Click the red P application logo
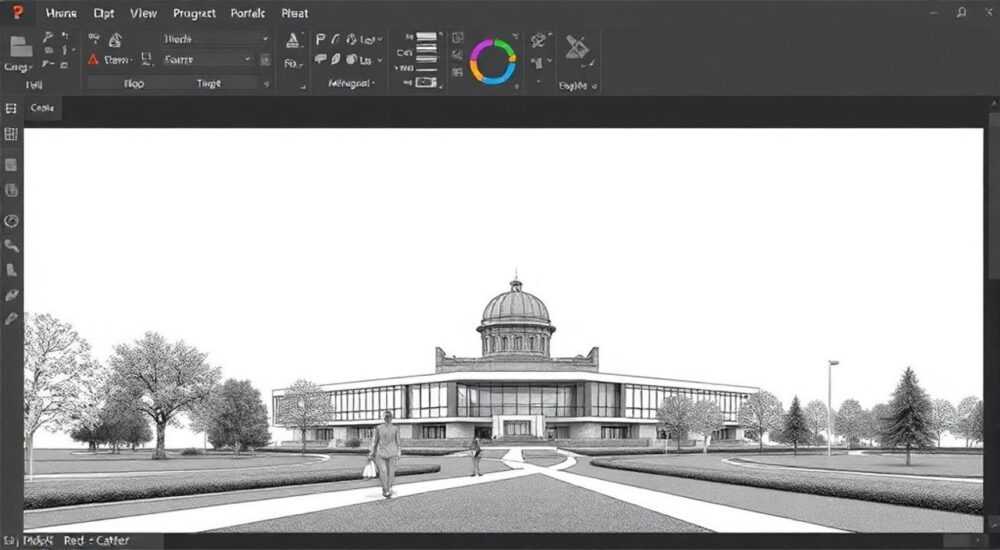1000x550 pixels. pos(17,11)
